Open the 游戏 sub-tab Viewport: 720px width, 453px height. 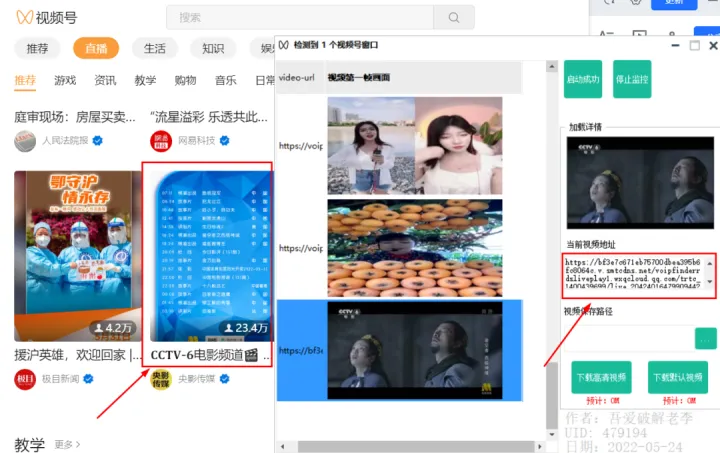point(65,80)
